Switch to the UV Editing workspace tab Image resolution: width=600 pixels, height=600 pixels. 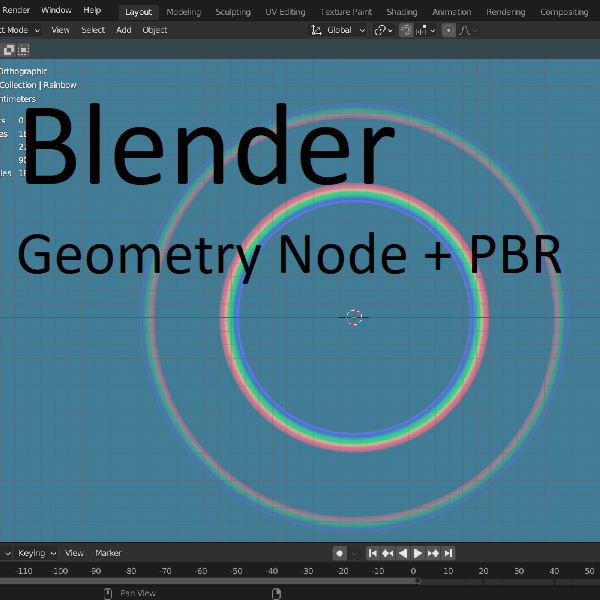click(x=285, y=12)
